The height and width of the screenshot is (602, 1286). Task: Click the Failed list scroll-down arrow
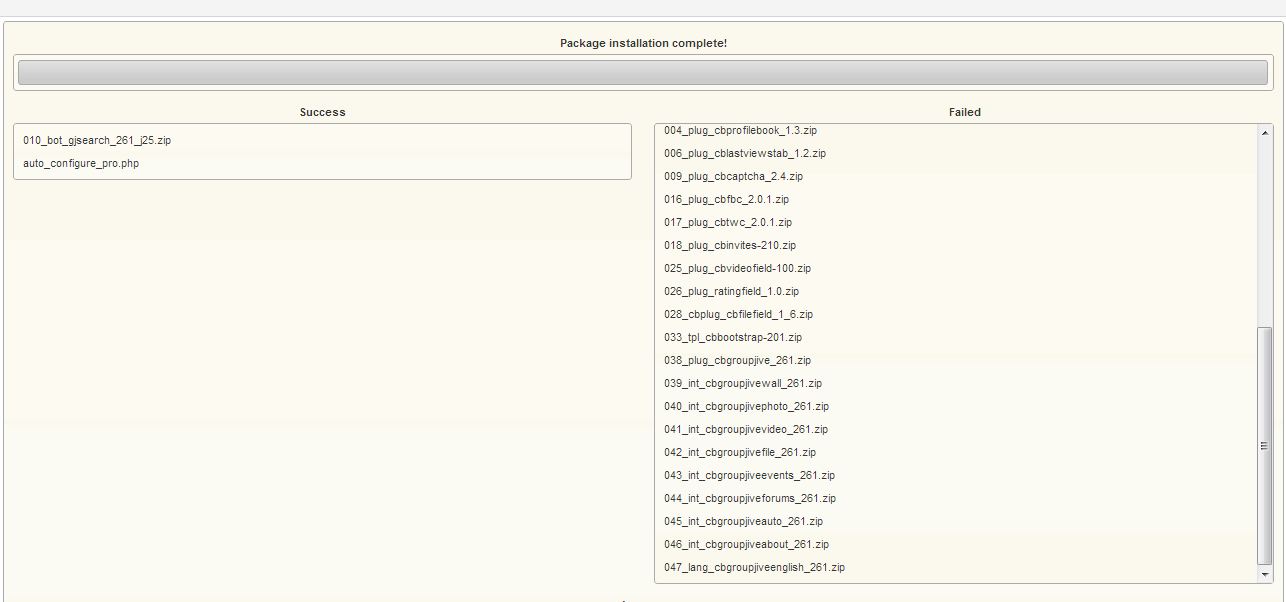tap(1265, 575)
